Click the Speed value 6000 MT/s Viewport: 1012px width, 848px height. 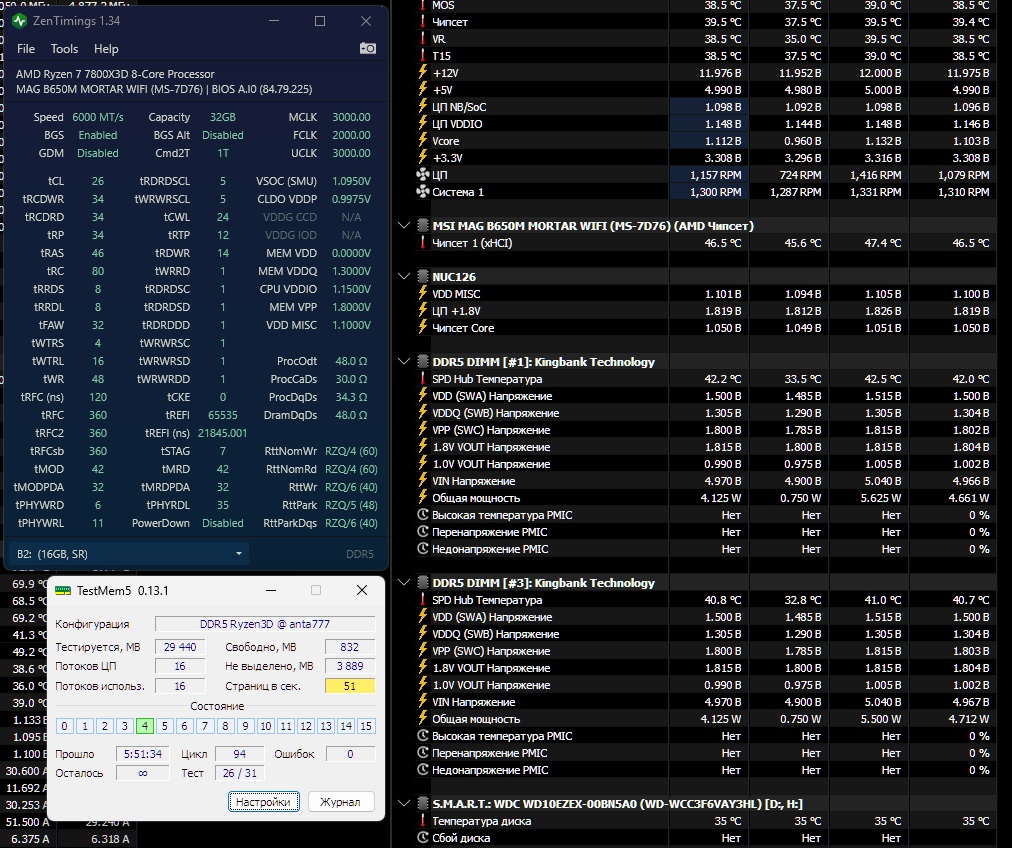[97, 117]
